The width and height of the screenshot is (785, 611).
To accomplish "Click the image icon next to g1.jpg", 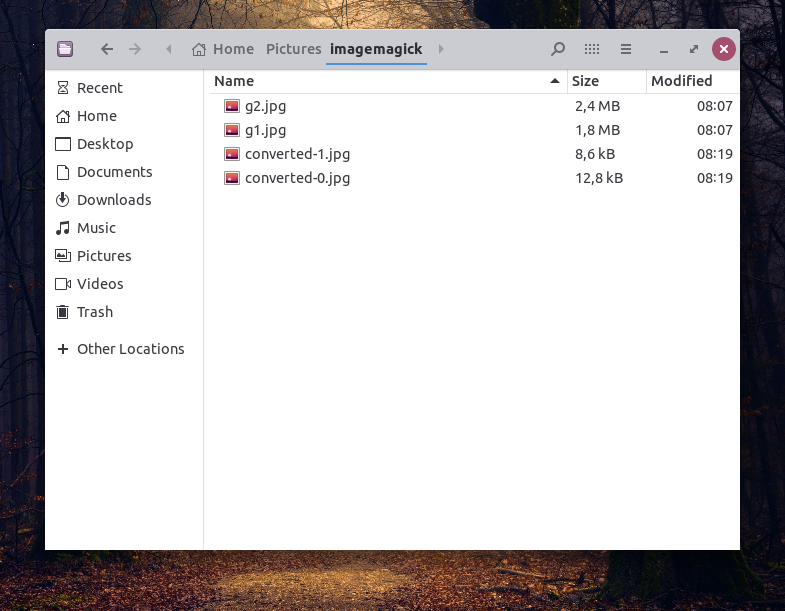I will pos(232,130).
